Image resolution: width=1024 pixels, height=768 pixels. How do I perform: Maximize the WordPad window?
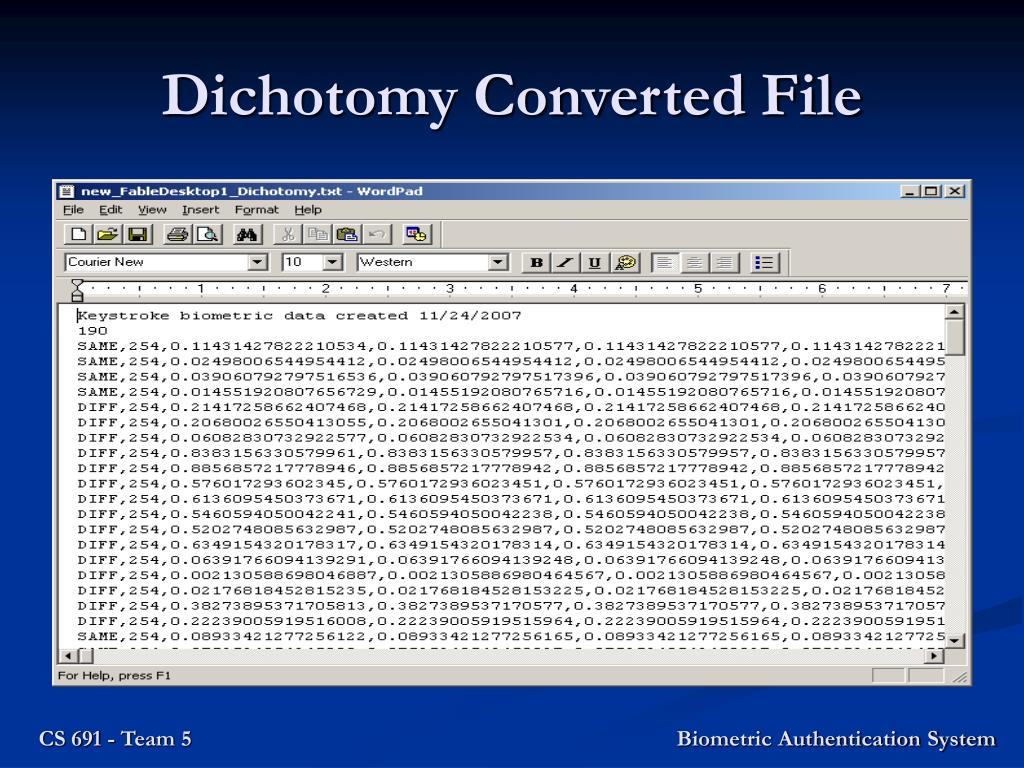tap(931, 191)
